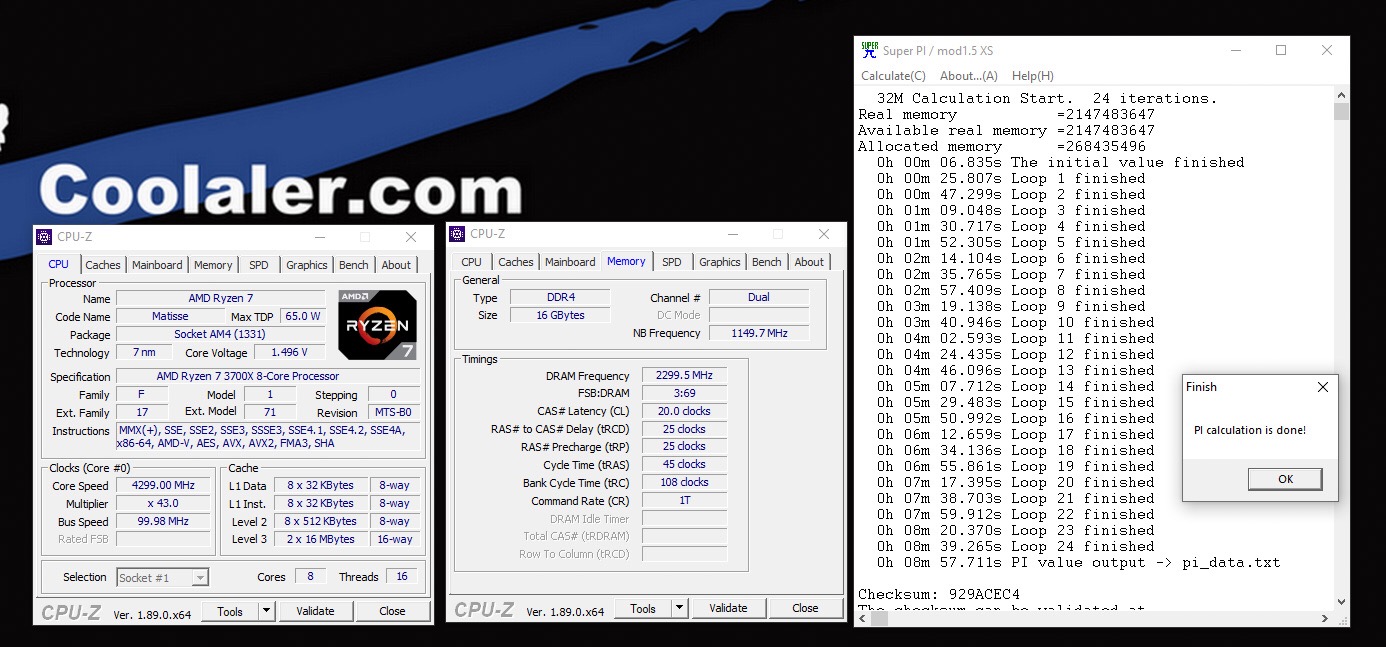Click the "PI value output -> pi_data.txt" line
The height and width of the screenshot is (647, 1386).
pyautogui.click(x=1145, y=562)
